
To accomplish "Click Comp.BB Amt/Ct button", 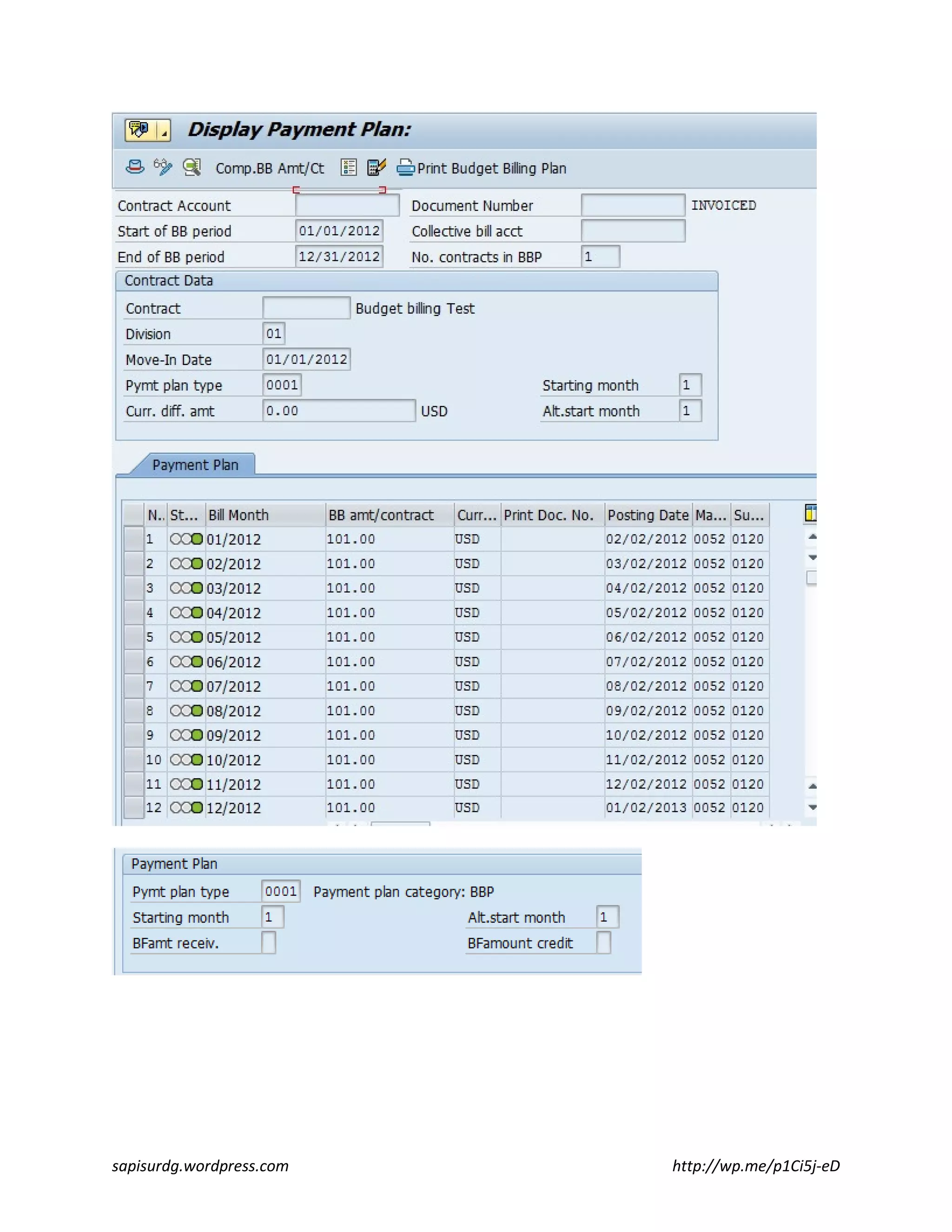I will 270,168.
